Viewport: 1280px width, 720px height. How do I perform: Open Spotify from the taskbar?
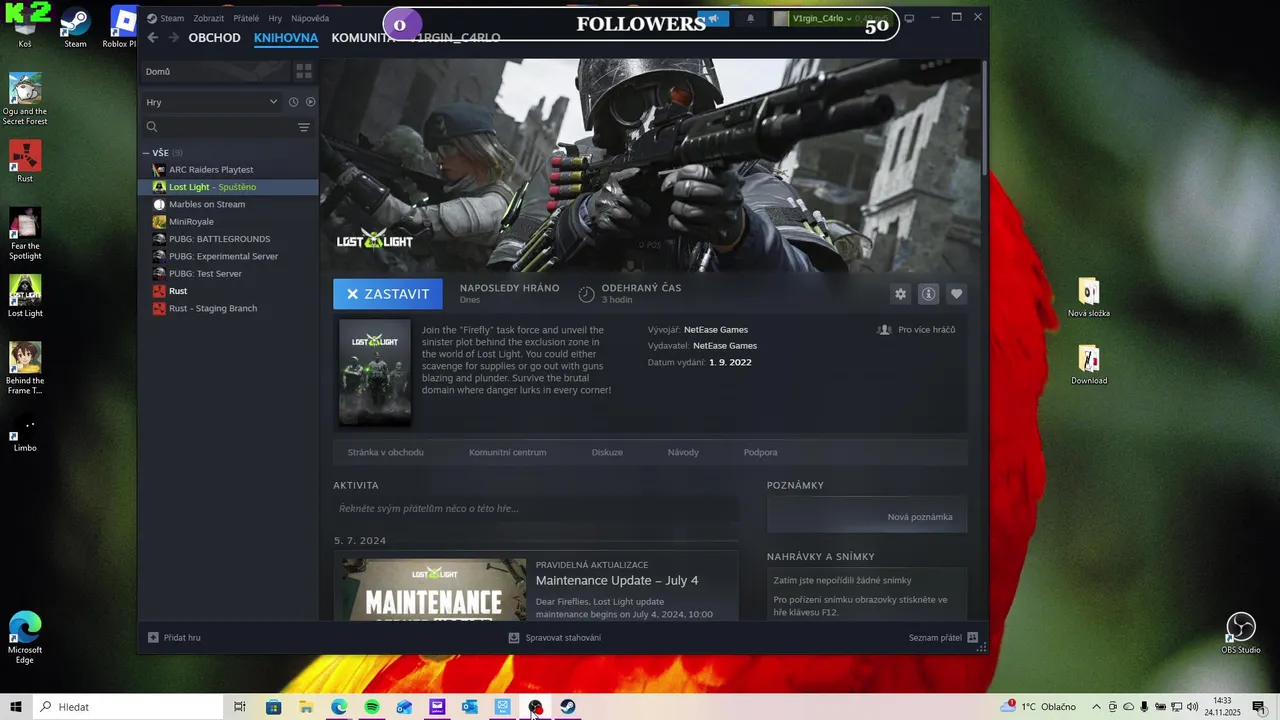[x=372, y=707]
